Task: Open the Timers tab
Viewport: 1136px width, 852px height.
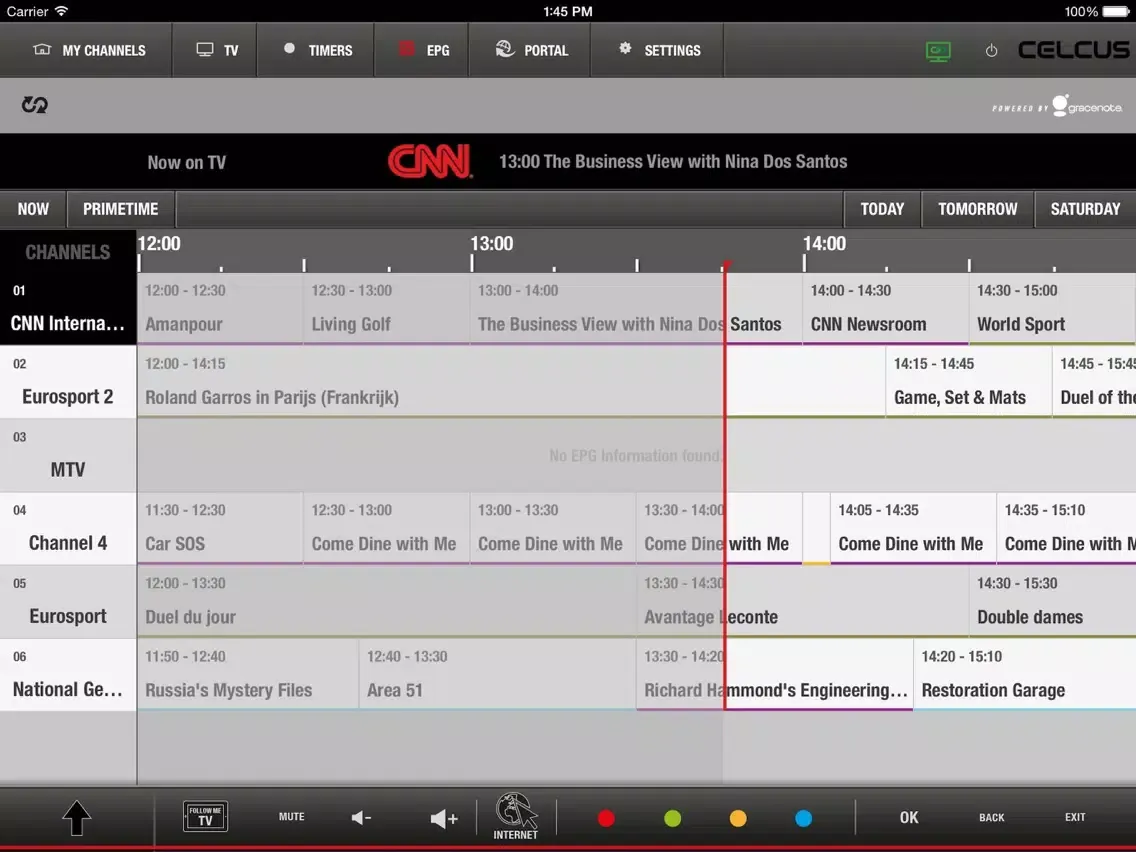Action: pos(316,50)
